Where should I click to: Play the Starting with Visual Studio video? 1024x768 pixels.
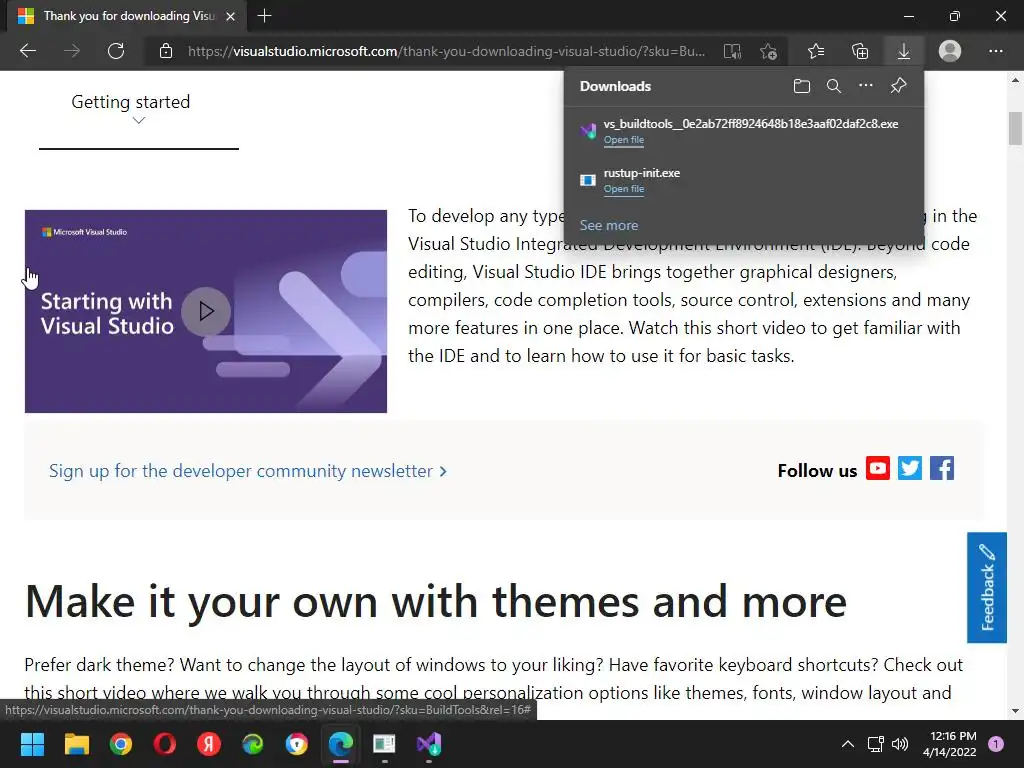[206, 311]
